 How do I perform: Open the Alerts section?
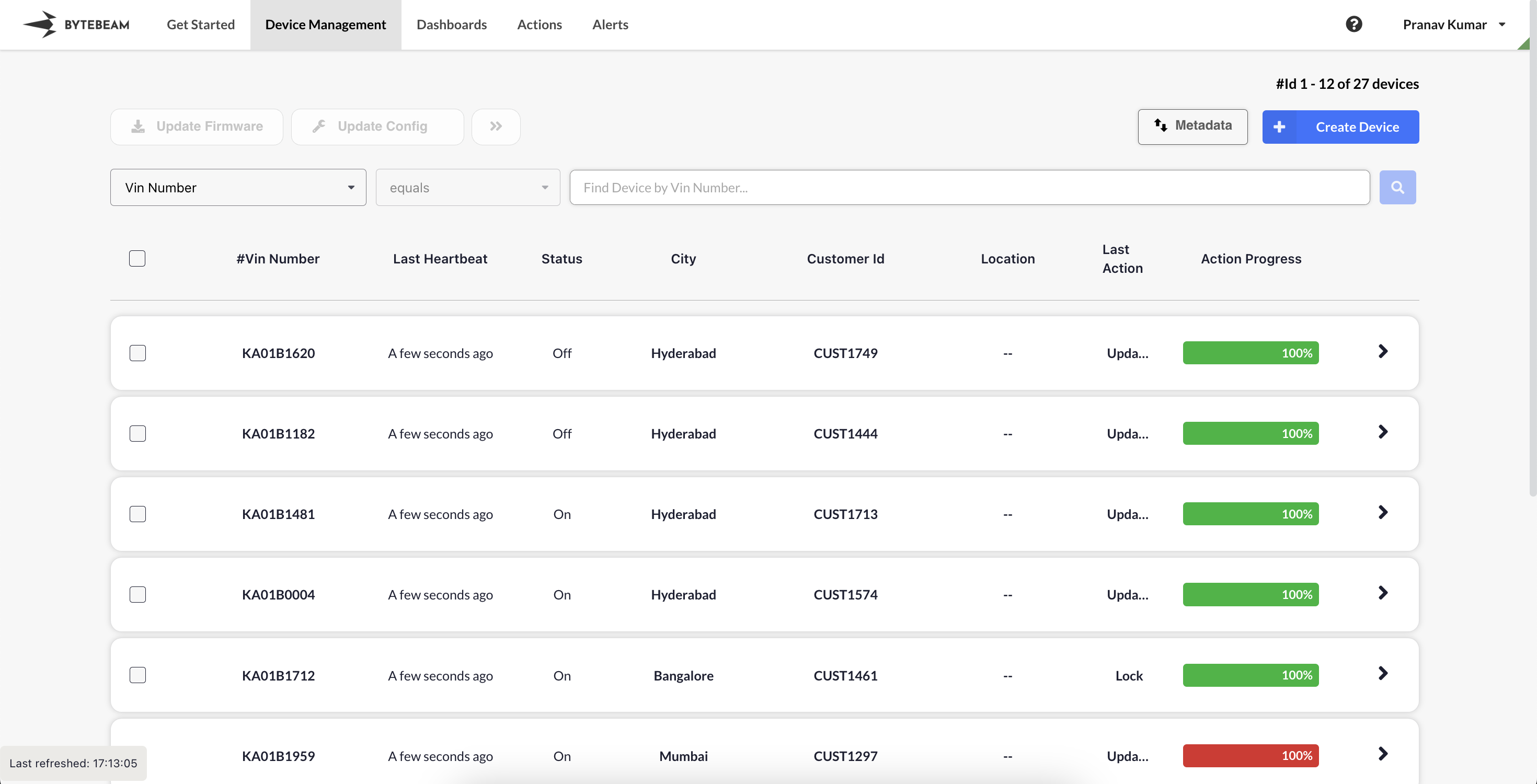pos(610,25)
